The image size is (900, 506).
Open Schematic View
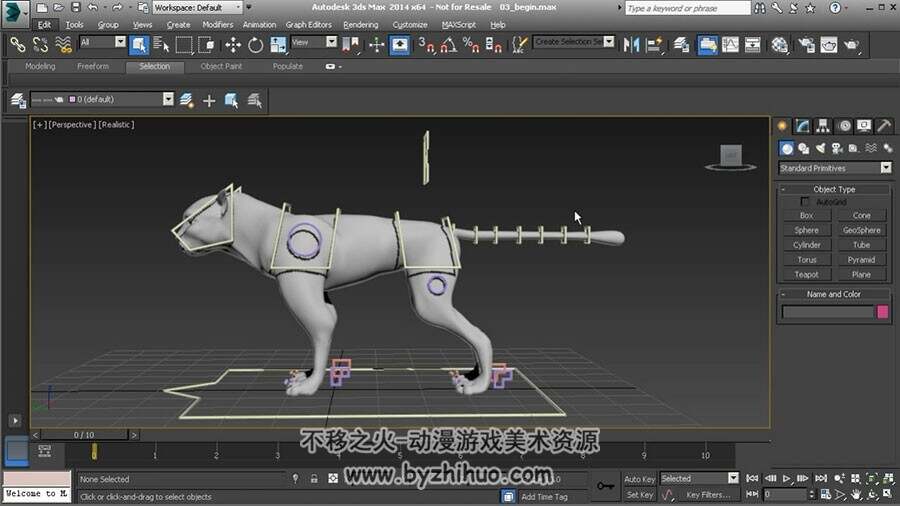click(x=752, y=44)
